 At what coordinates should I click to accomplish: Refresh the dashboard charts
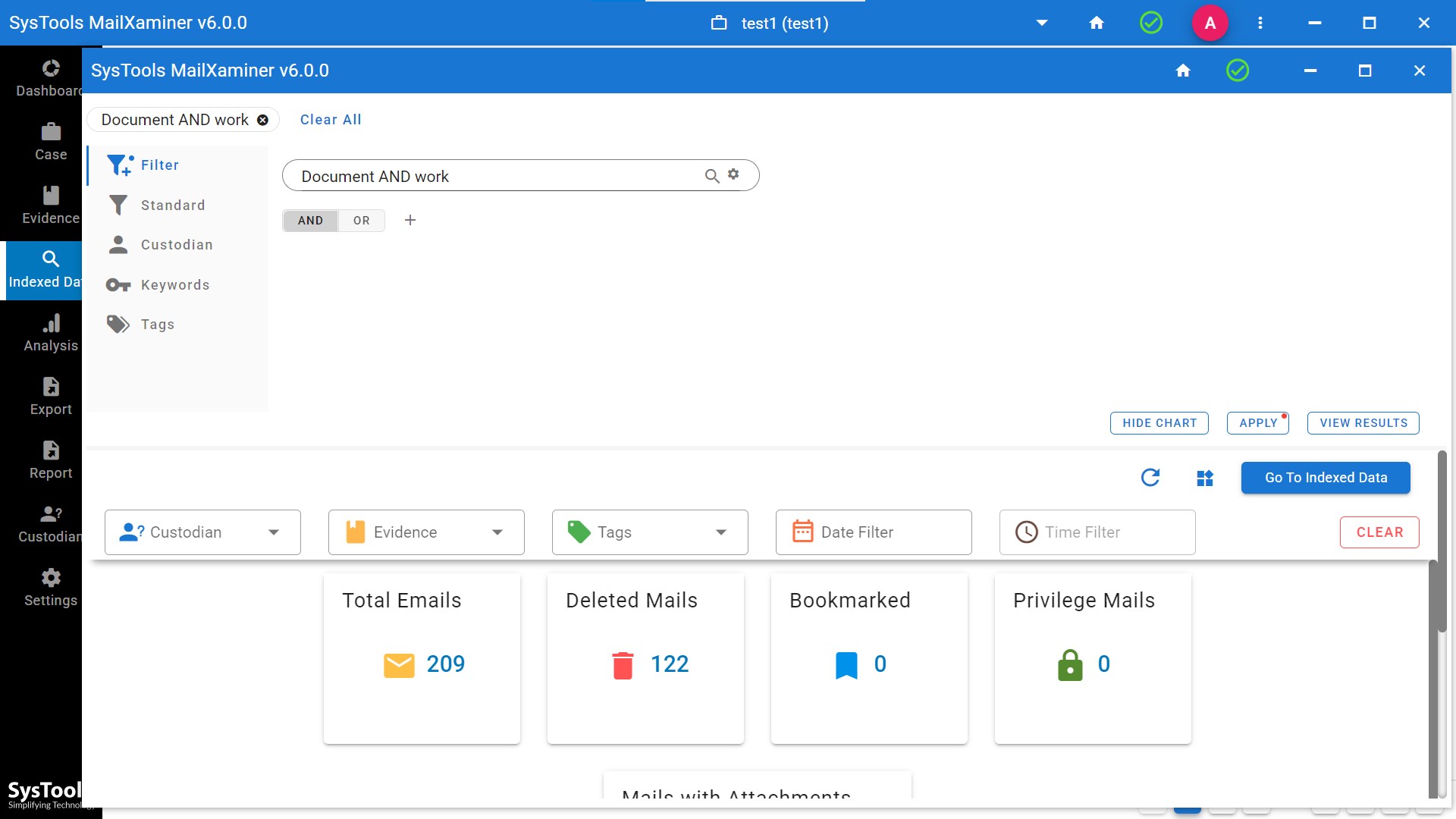pyautogui.click(x=1150, y=477)
